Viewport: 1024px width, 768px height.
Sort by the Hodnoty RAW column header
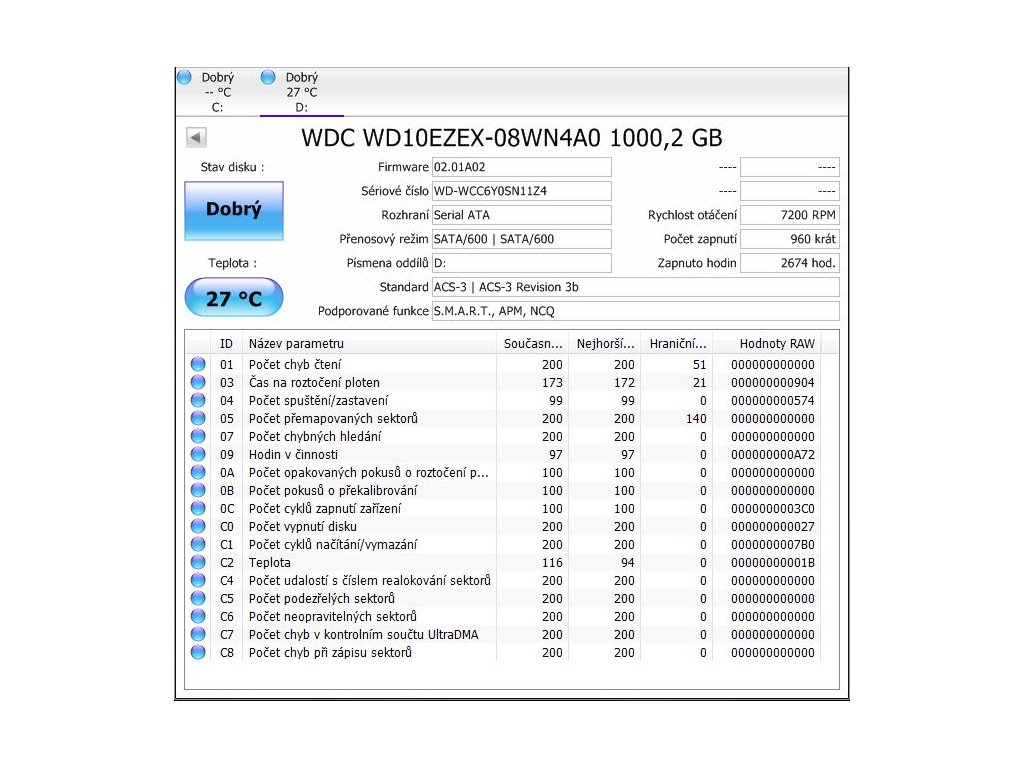coord(766,344)
